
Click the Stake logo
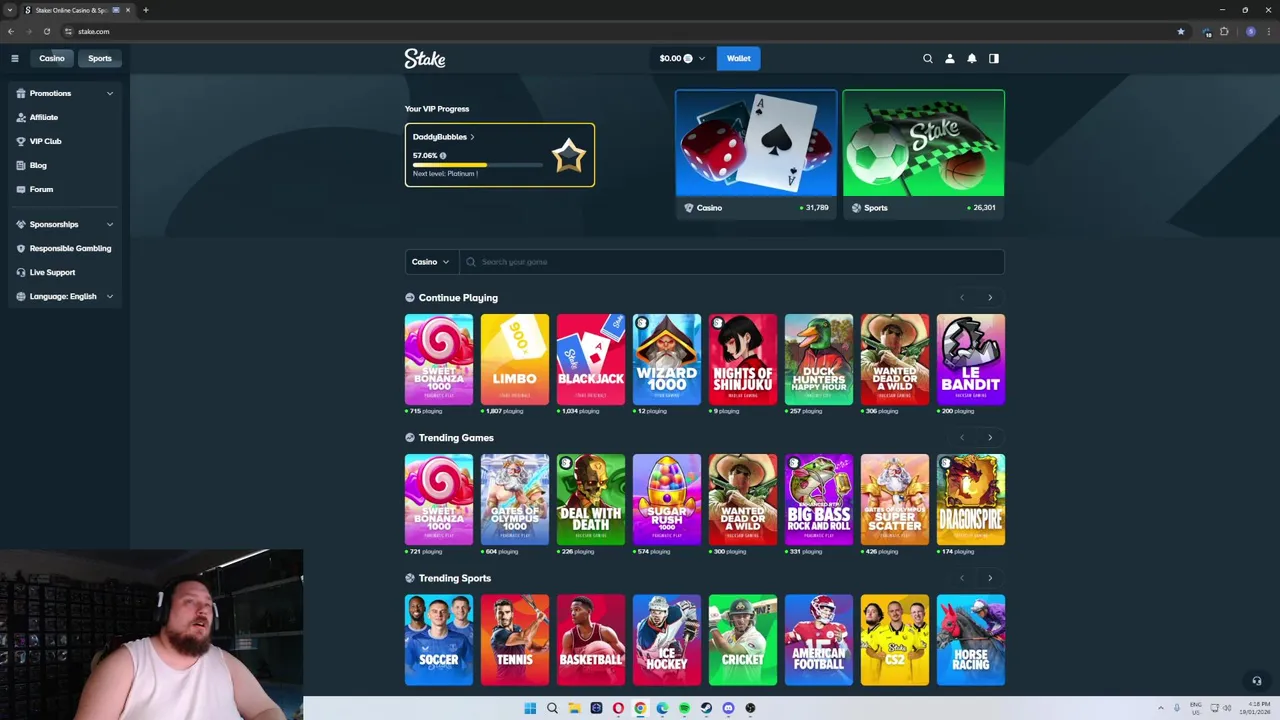click(425, 58)
